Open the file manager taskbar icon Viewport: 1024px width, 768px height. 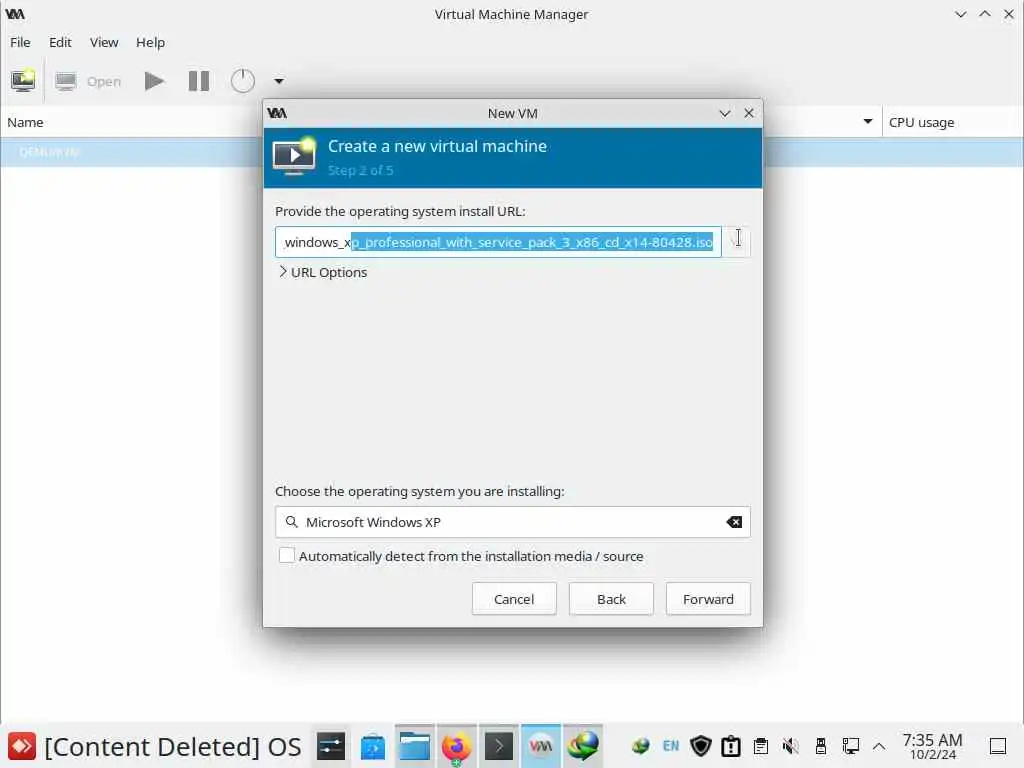[x=415, y=746]
